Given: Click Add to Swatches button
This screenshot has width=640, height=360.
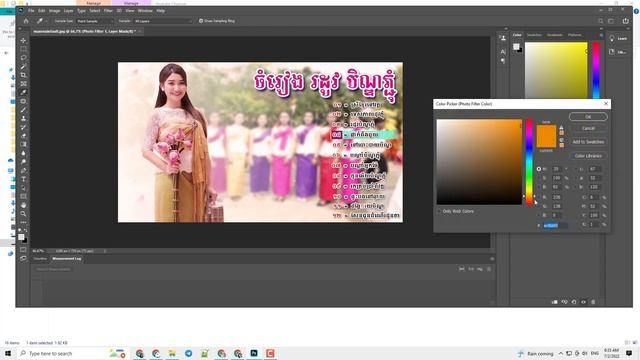Looking at the screenshot, I should coord(588,142).
